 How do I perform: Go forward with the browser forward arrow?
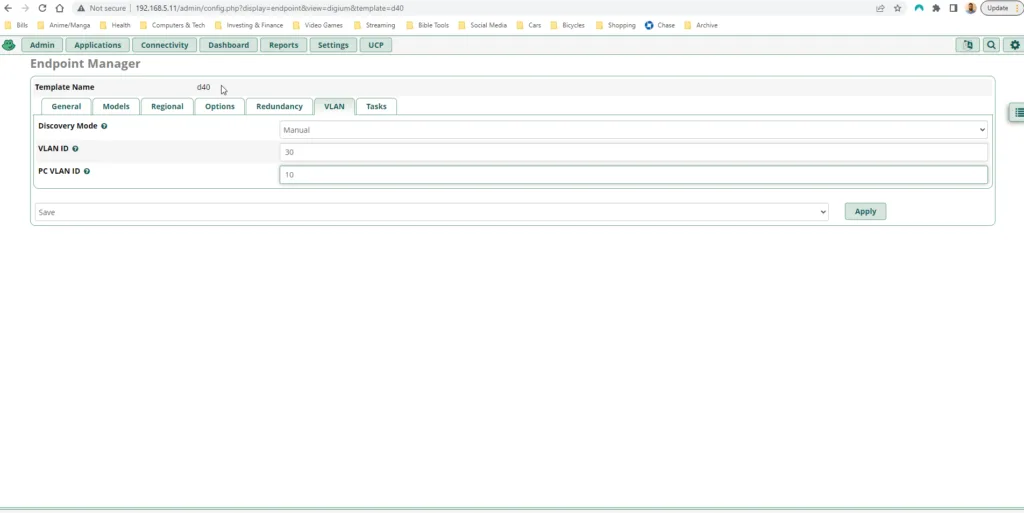coord(25,8)
